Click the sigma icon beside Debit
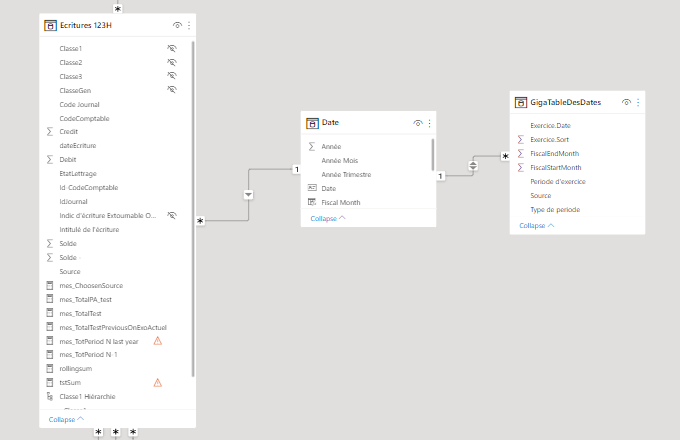Image resolution: width=680 pixels, height=440 pixels. [50, 160]
